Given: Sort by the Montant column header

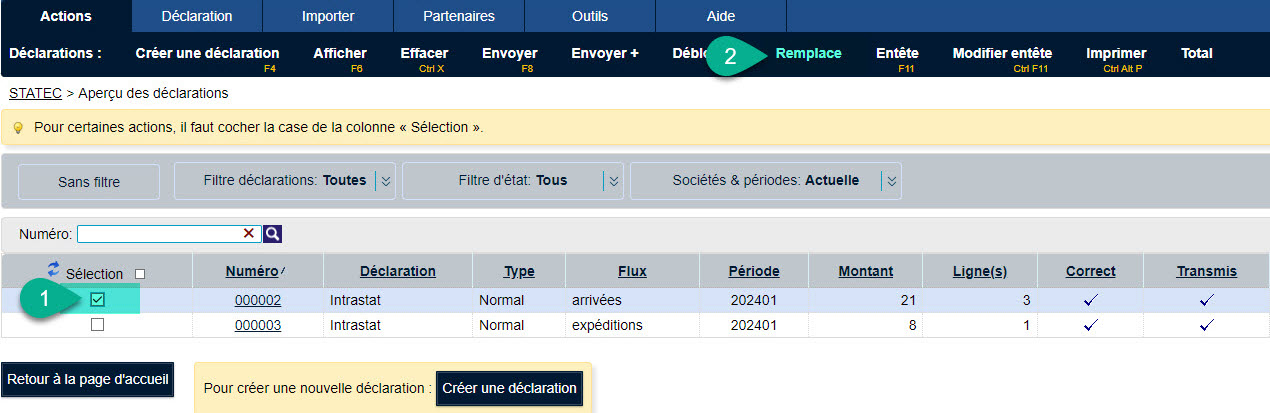Looking at the screenshot, I should (866, 271).
